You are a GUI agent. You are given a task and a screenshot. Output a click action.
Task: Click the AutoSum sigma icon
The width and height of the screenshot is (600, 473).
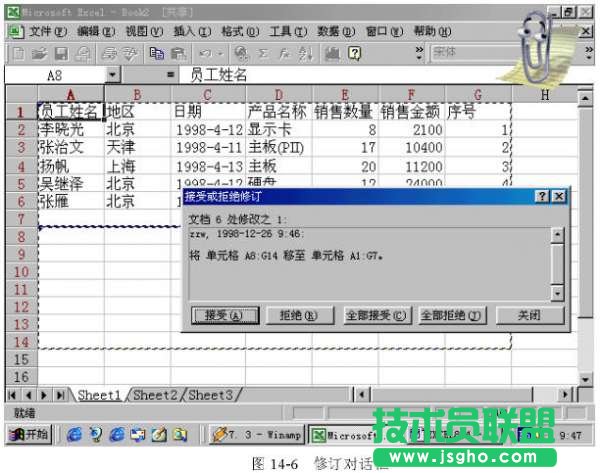pos(263,54)
